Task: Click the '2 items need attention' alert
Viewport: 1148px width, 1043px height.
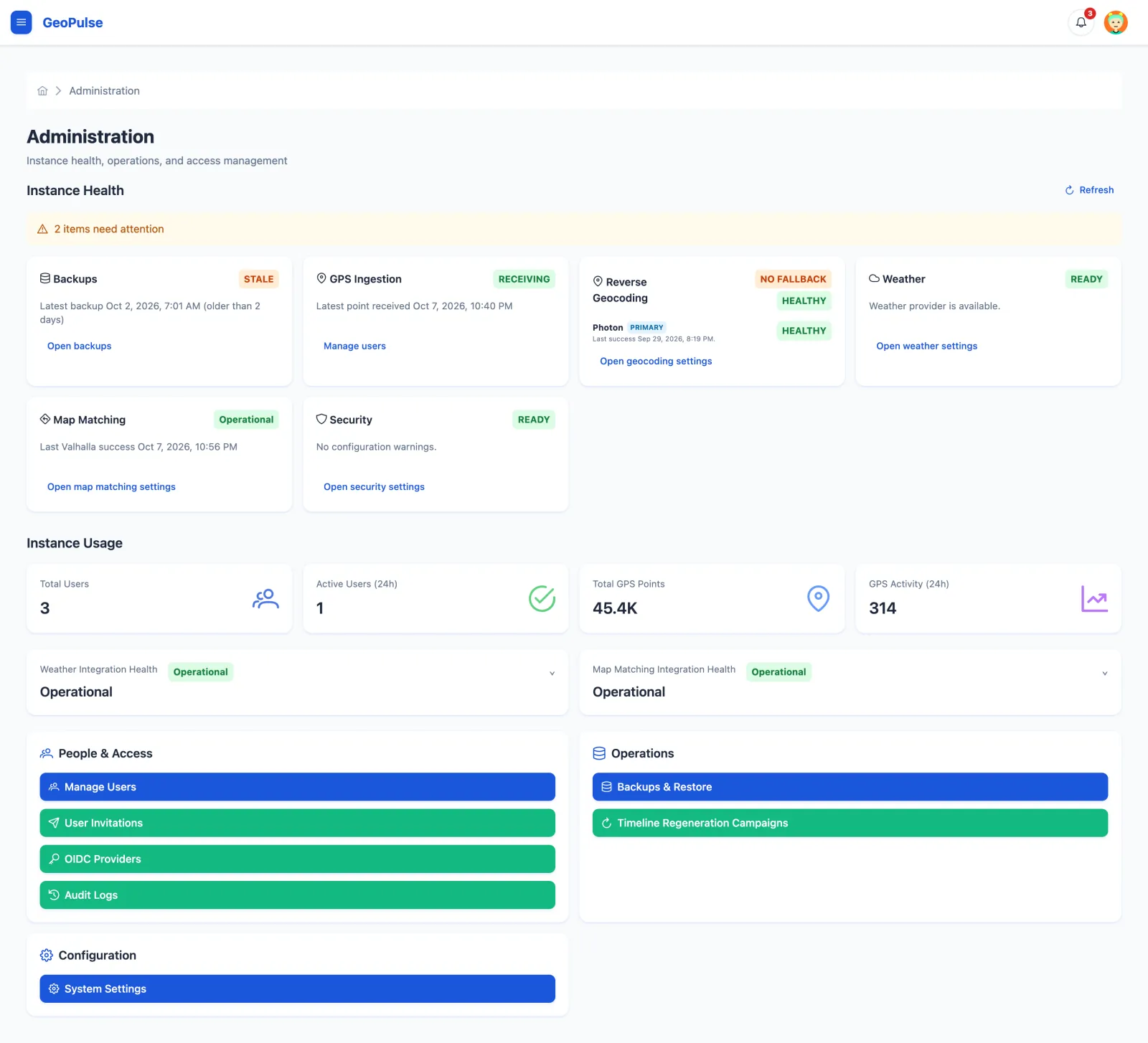Action: pyautogui.click(x=573, y=229)
